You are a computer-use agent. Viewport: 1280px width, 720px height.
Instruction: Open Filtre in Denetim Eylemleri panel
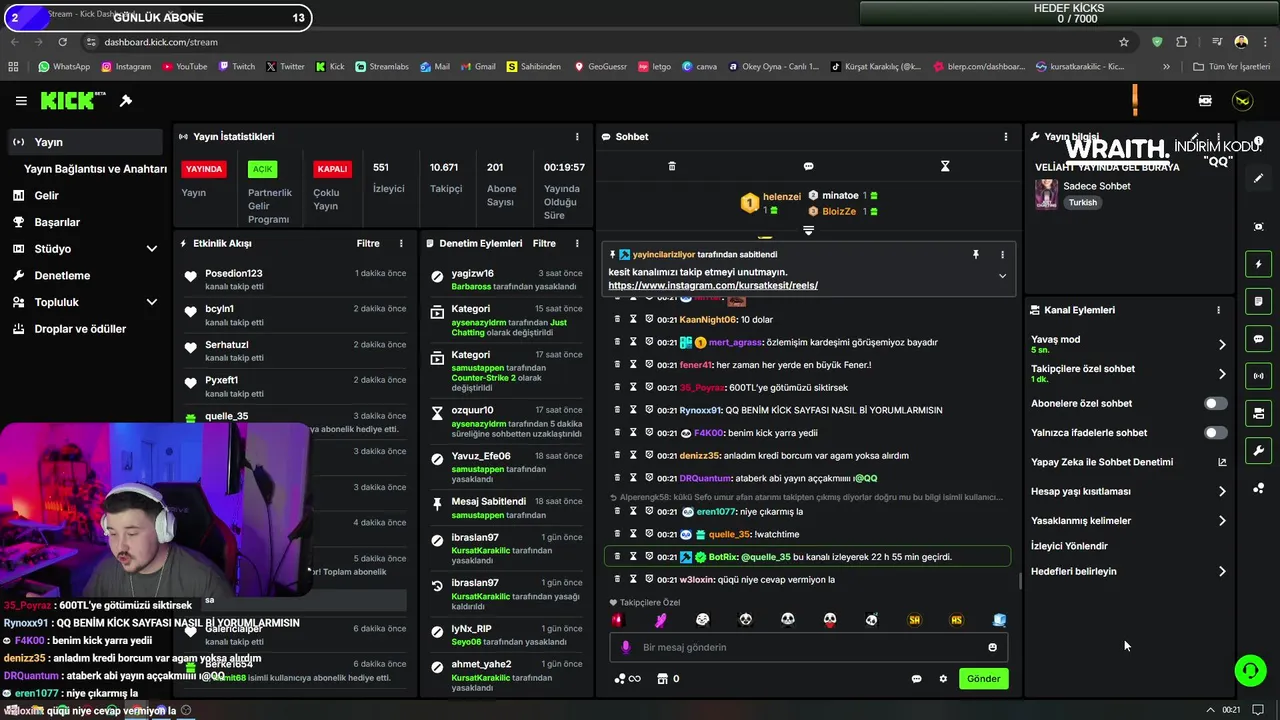click(x=544, y=243)
